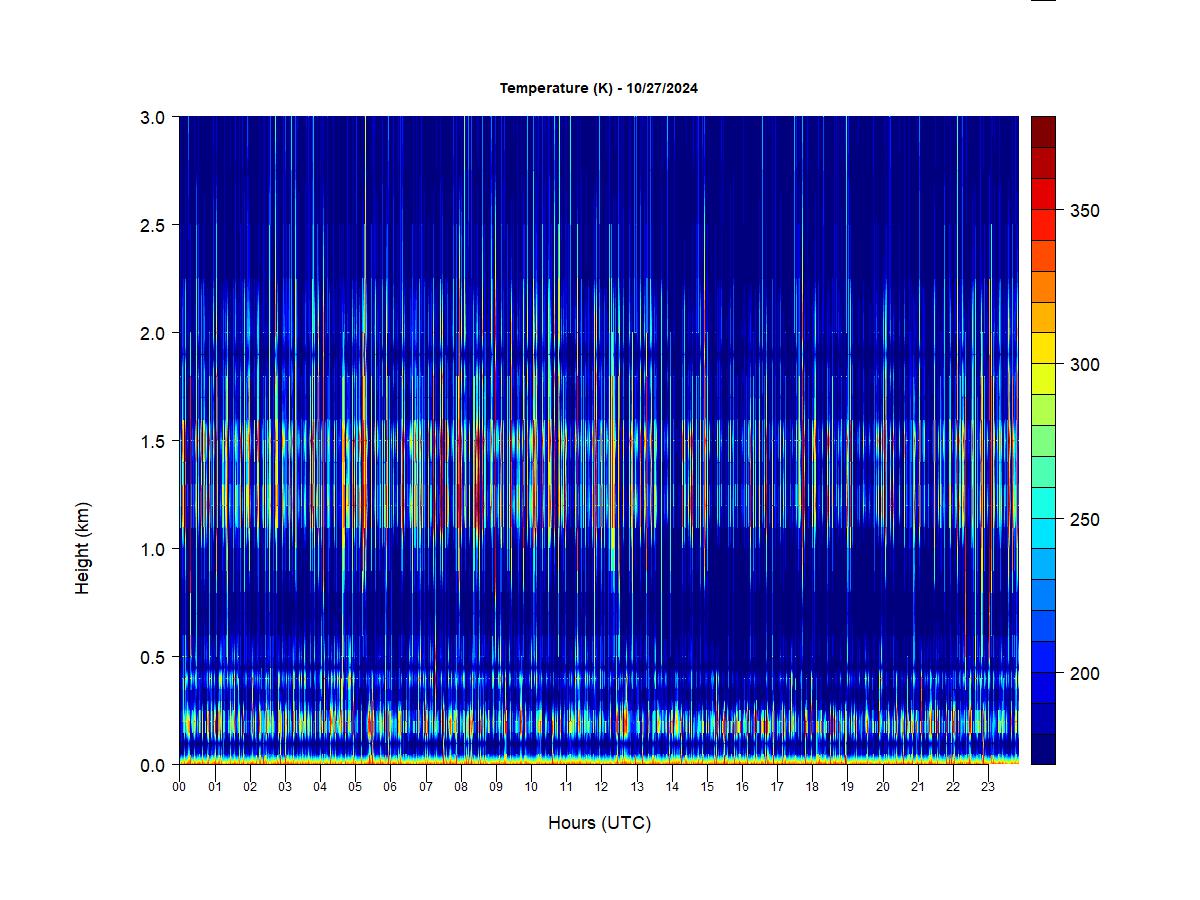Click the 23 hour tick label
The image size is (1200, 900).
click(988, 787)
